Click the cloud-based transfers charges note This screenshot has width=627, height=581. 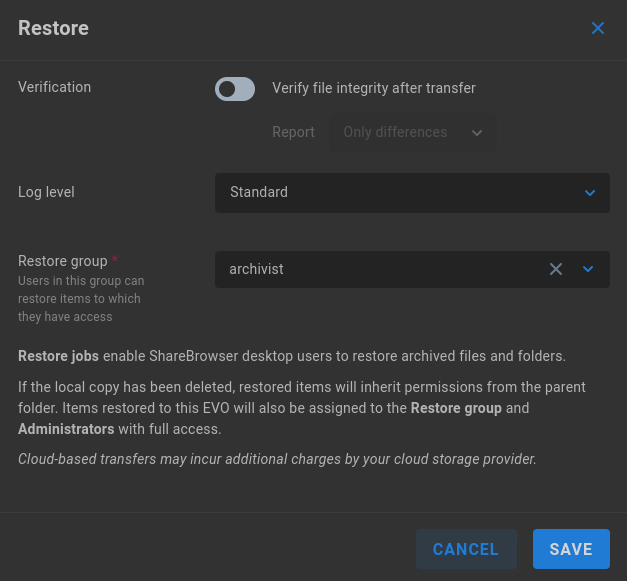(x=277, y=459)
